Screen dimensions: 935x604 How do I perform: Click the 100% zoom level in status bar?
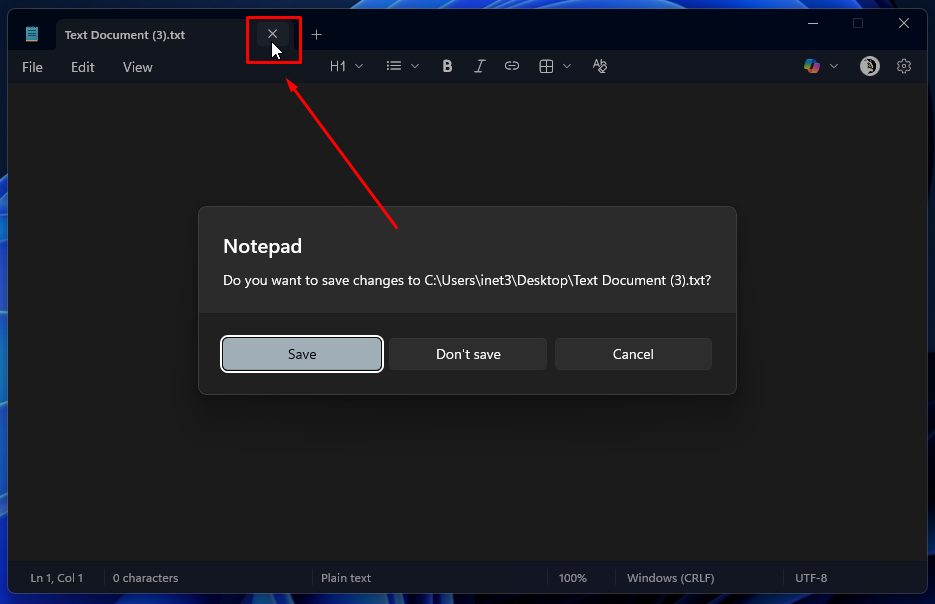(572, 578)
